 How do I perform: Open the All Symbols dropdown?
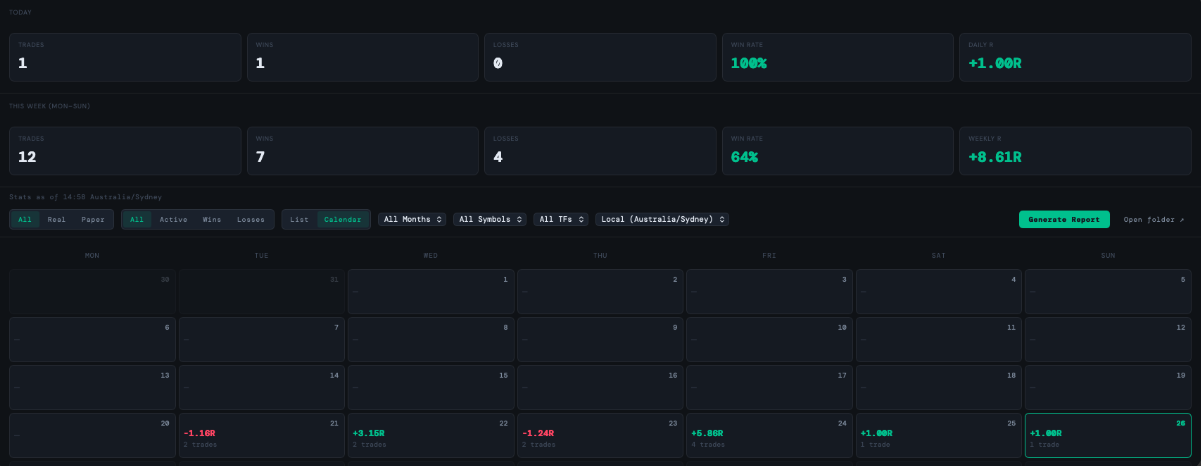[490, 219]
